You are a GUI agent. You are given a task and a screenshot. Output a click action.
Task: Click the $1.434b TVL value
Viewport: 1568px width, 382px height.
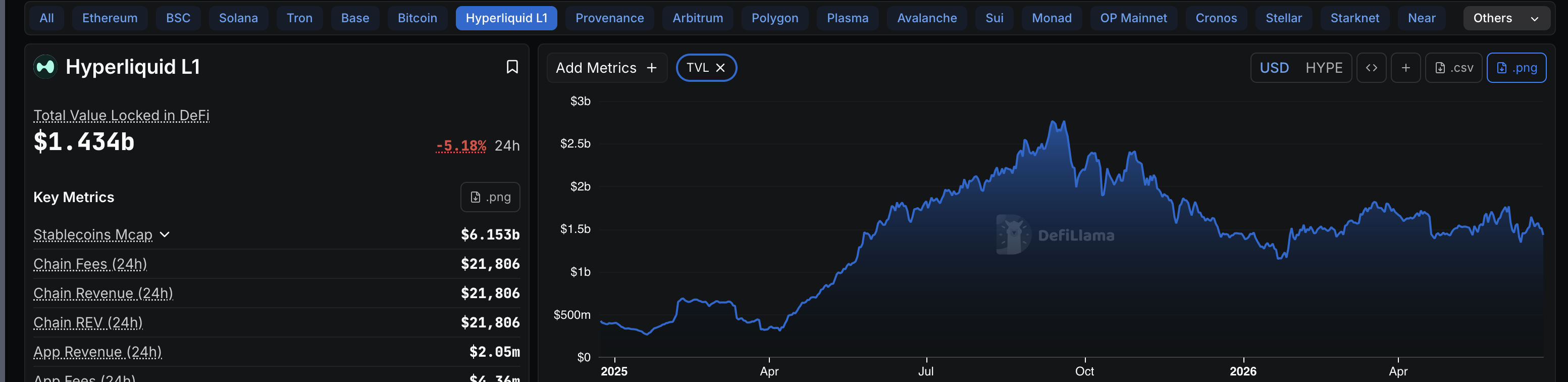83,141
